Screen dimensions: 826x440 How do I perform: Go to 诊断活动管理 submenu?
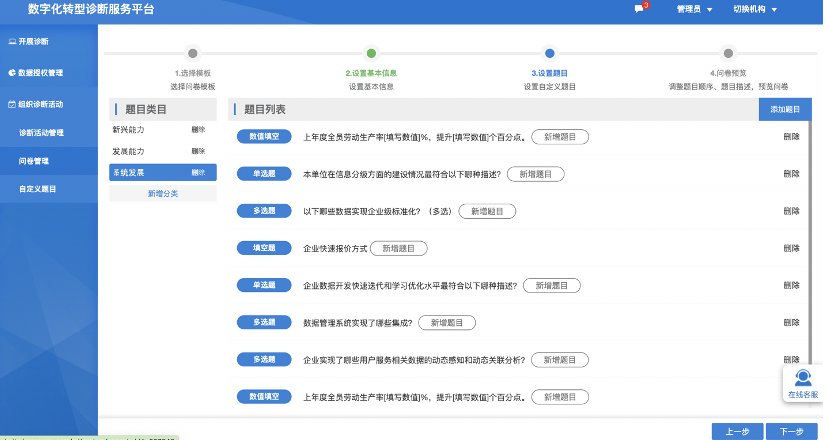click(41, 133)
